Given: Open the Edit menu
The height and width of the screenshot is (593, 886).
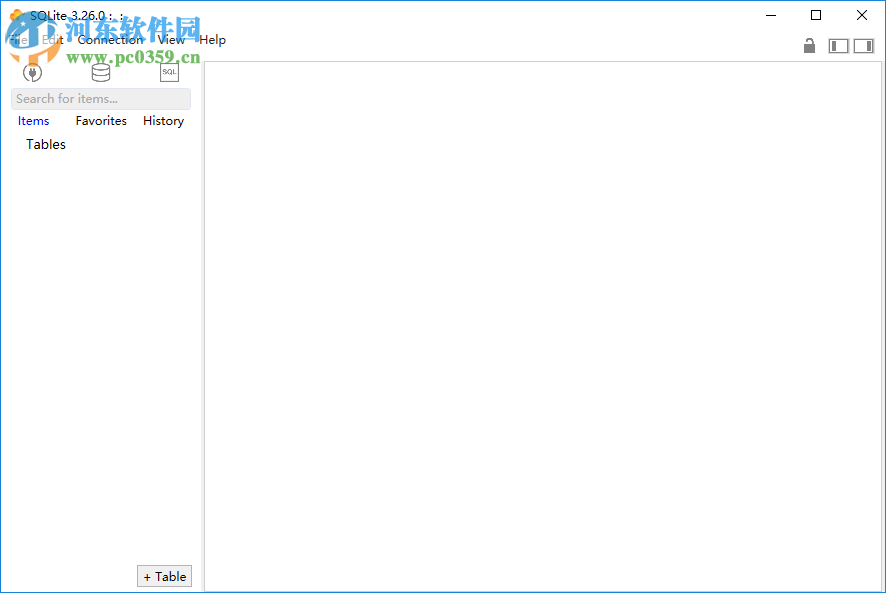Looking at the screenshot, I should coord(51,39).
